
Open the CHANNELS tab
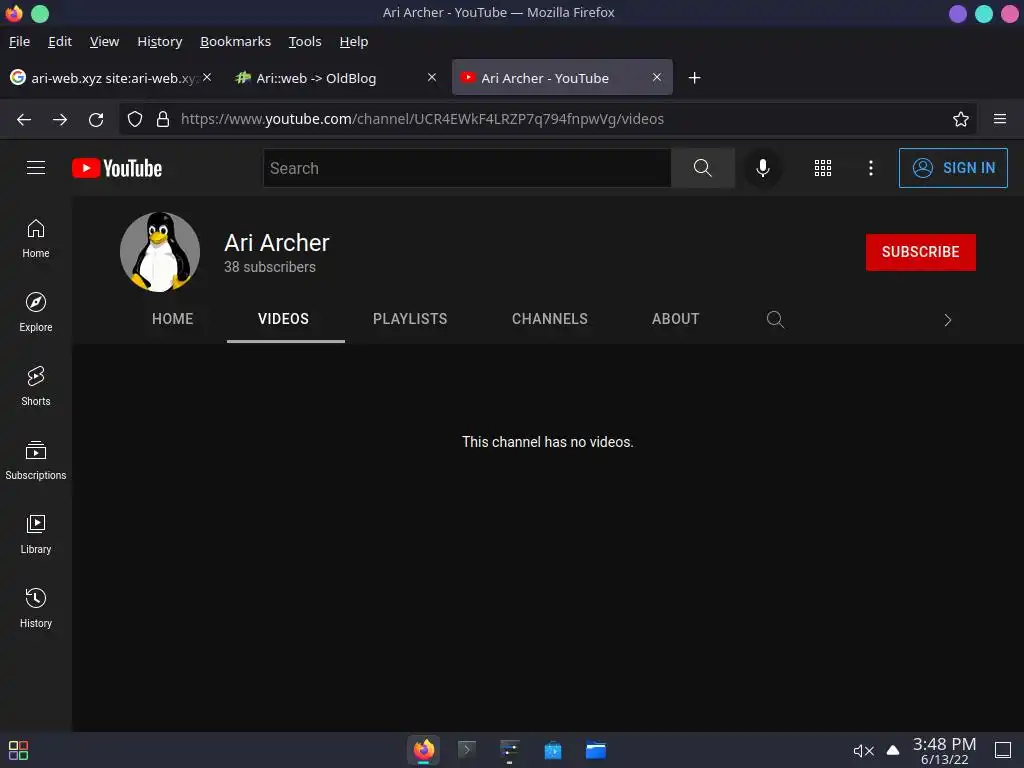pyautogui.click(x=550, y=319)
